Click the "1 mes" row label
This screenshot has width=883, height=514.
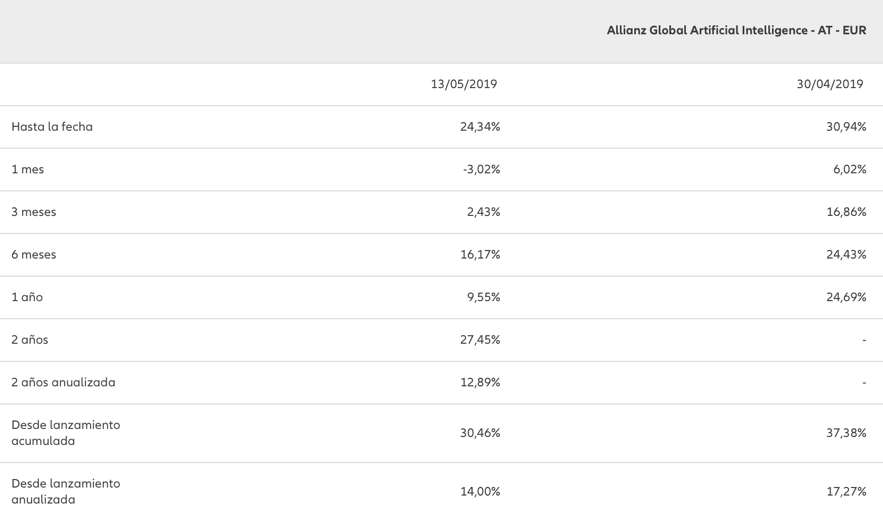(x=28, y=170)
